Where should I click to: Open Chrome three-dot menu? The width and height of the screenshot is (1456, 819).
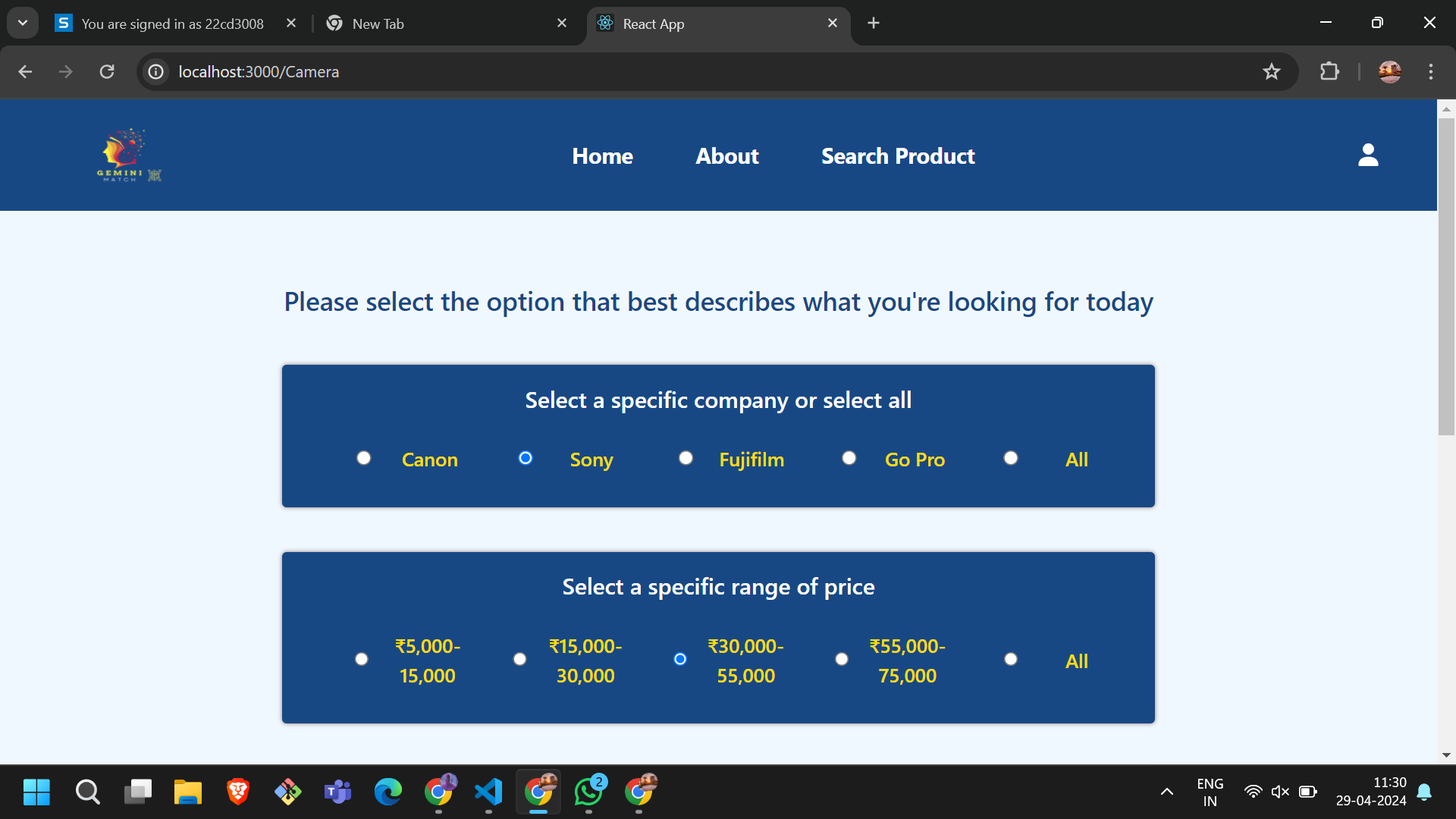coord(1430,72)
